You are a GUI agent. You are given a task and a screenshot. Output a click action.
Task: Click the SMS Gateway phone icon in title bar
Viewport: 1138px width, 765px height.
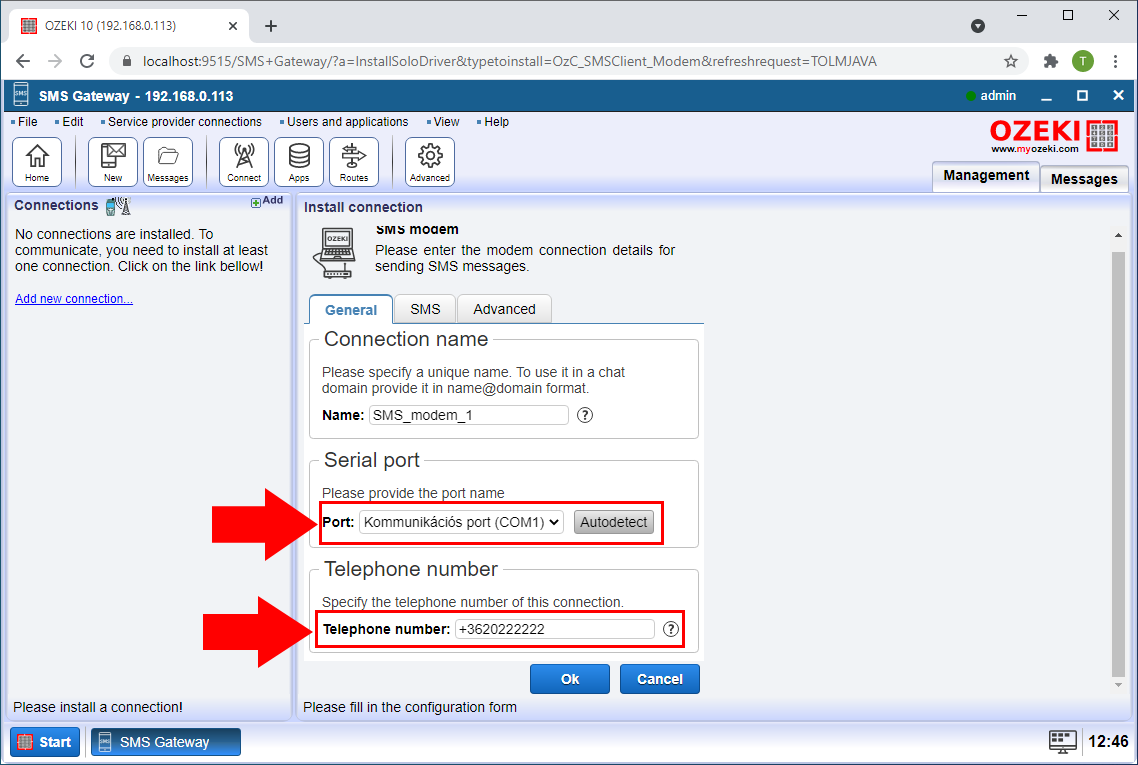21,95
